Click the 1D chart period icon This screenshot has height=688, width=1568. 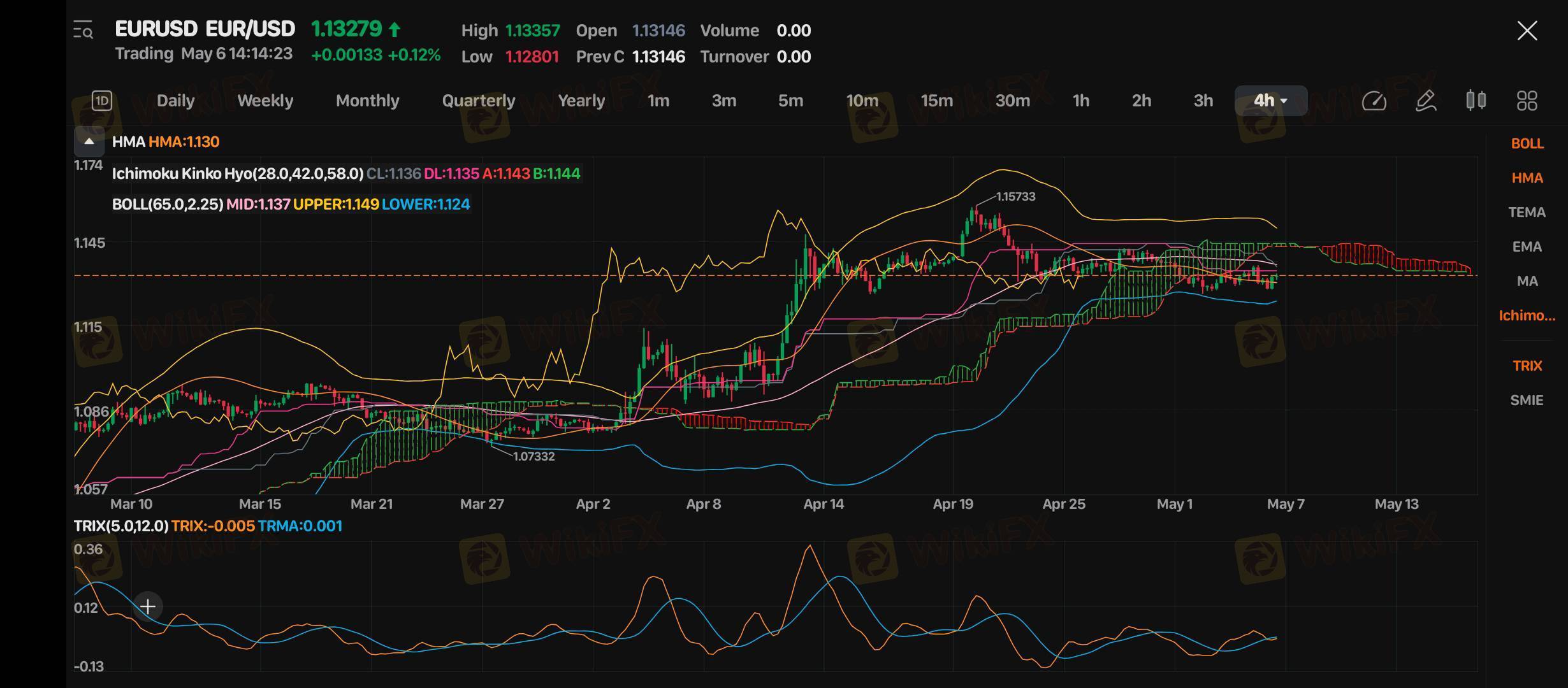pos(102,101)
